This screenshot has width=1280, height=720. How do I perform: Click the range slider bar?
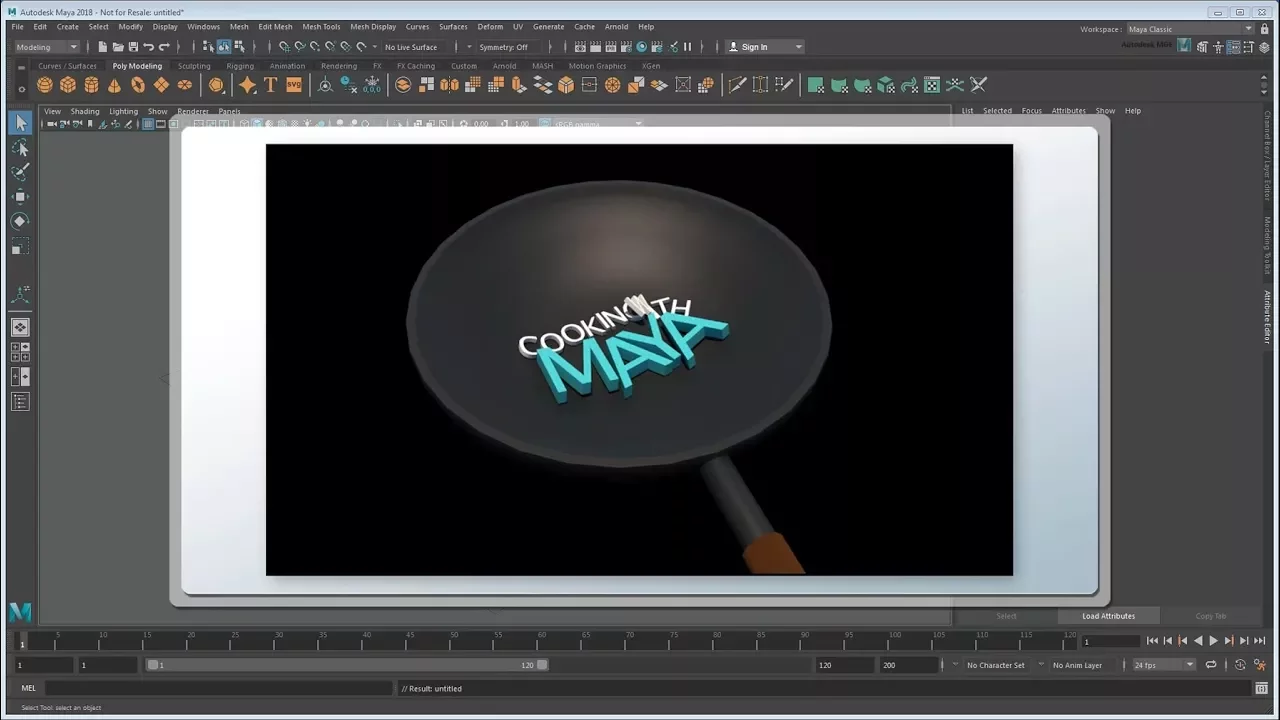(x=347, y=665)
